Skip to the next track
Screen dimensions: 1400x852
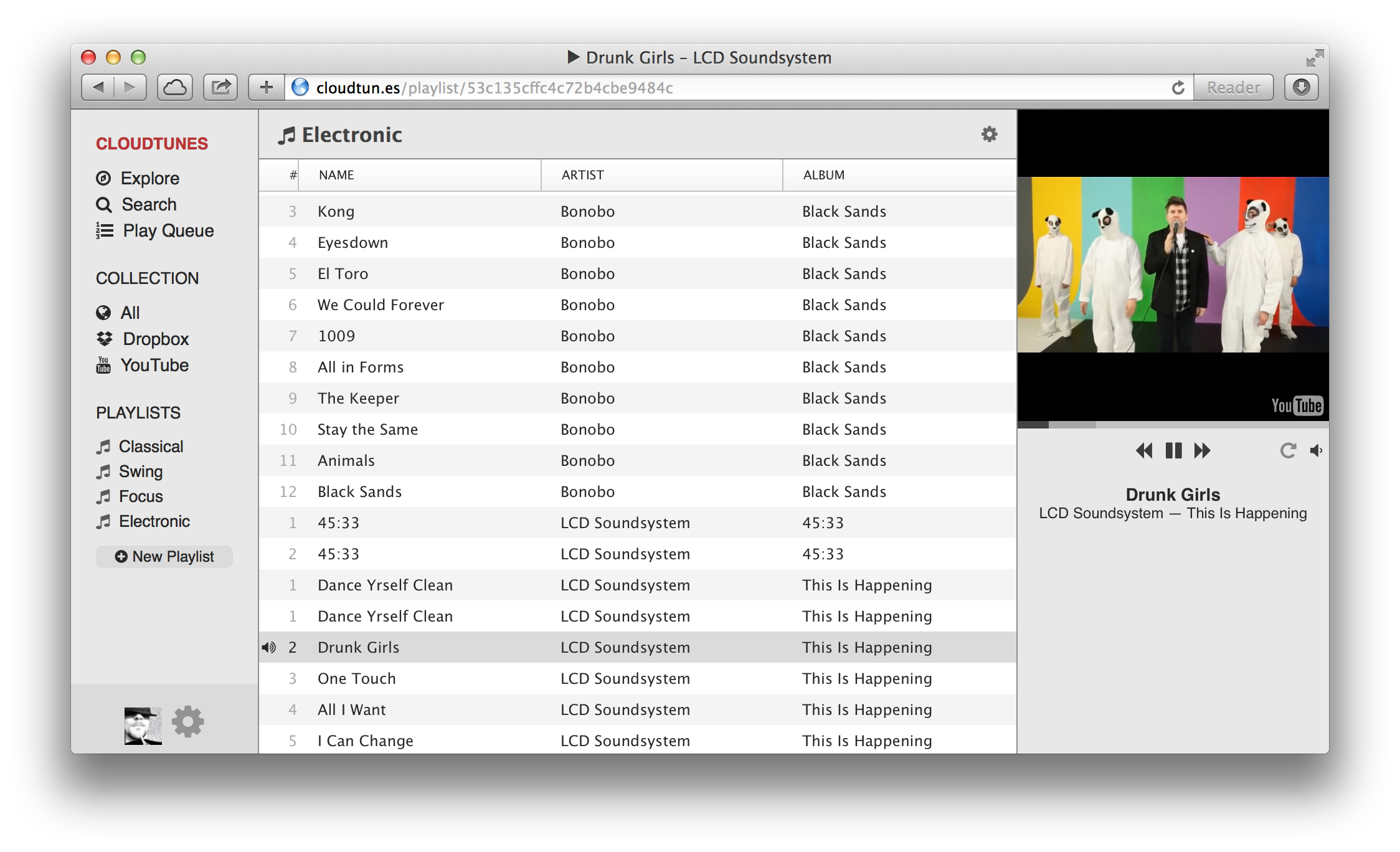[1202, 450]
